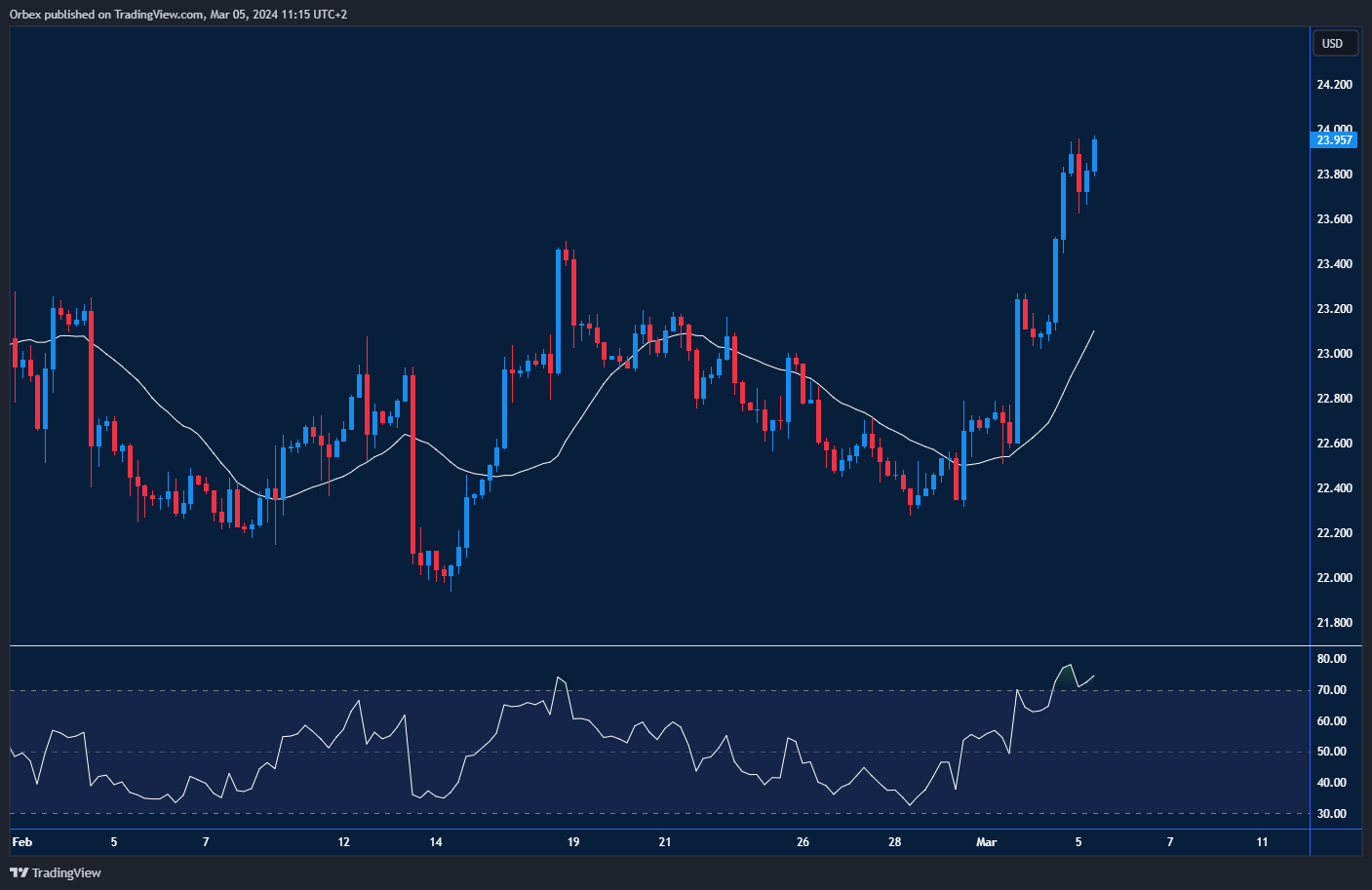This screenshot has width=1372, height=890.
Task: Click the TradingView logo icon
Action: tap(20, 872)
